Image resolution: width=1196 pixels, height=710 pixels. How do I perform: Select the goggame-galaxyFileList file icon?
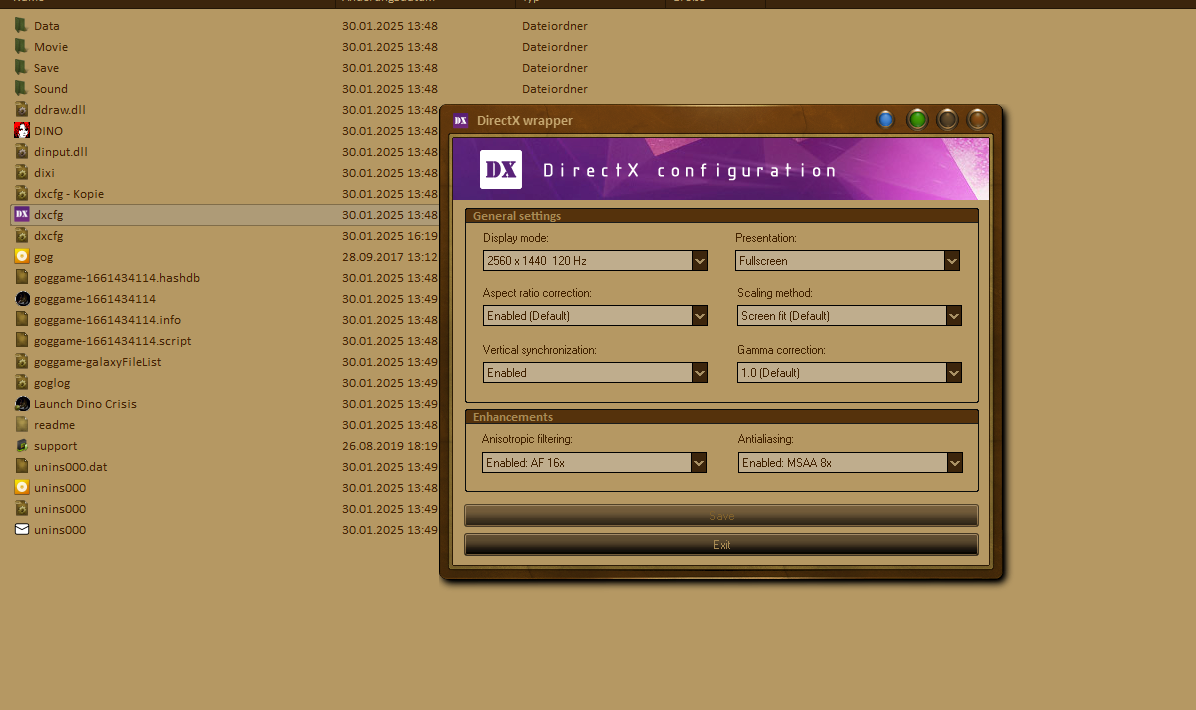tap(21, 361)
